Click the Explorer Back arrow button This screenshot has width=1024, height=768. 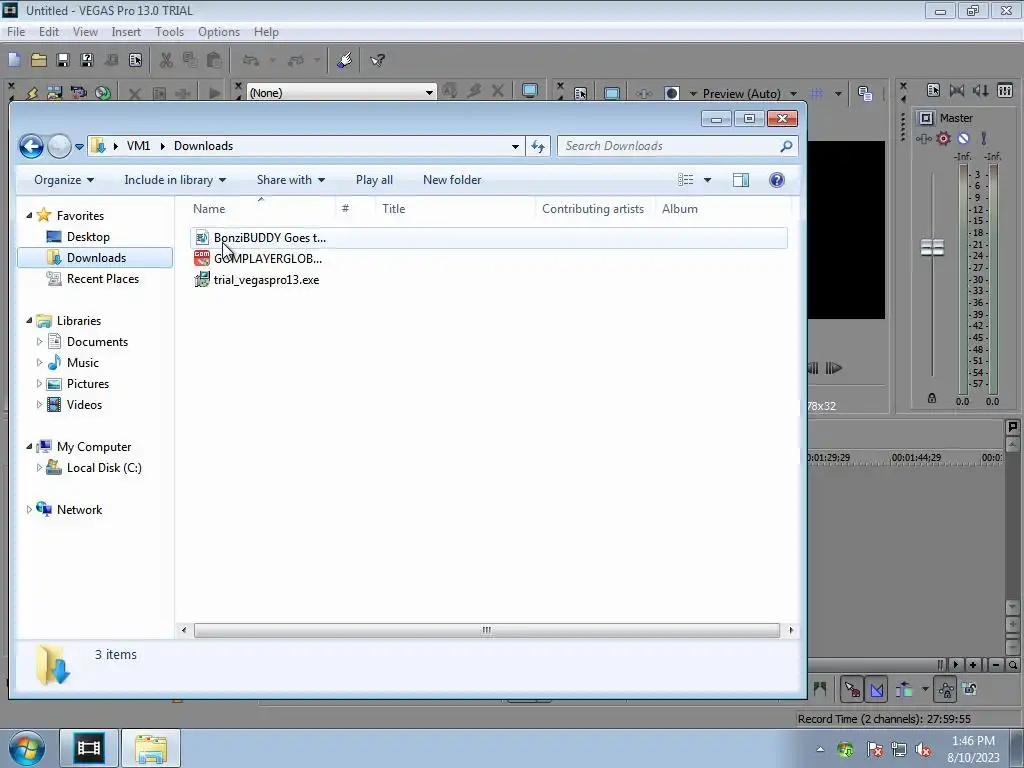31,146
